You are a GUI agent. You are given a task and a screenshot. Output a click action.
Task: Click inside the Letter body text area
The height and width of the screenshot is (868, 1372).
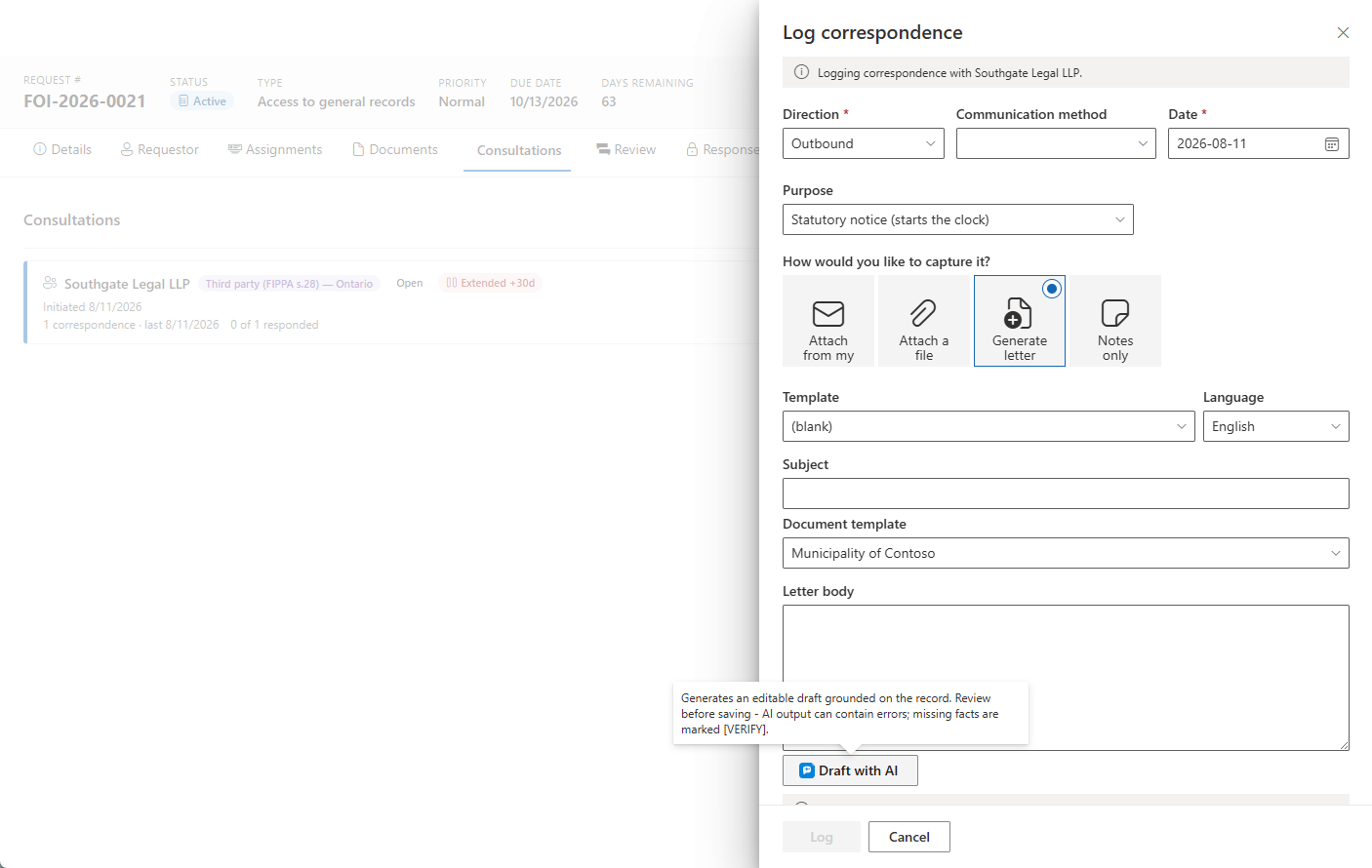[1066, 678]
